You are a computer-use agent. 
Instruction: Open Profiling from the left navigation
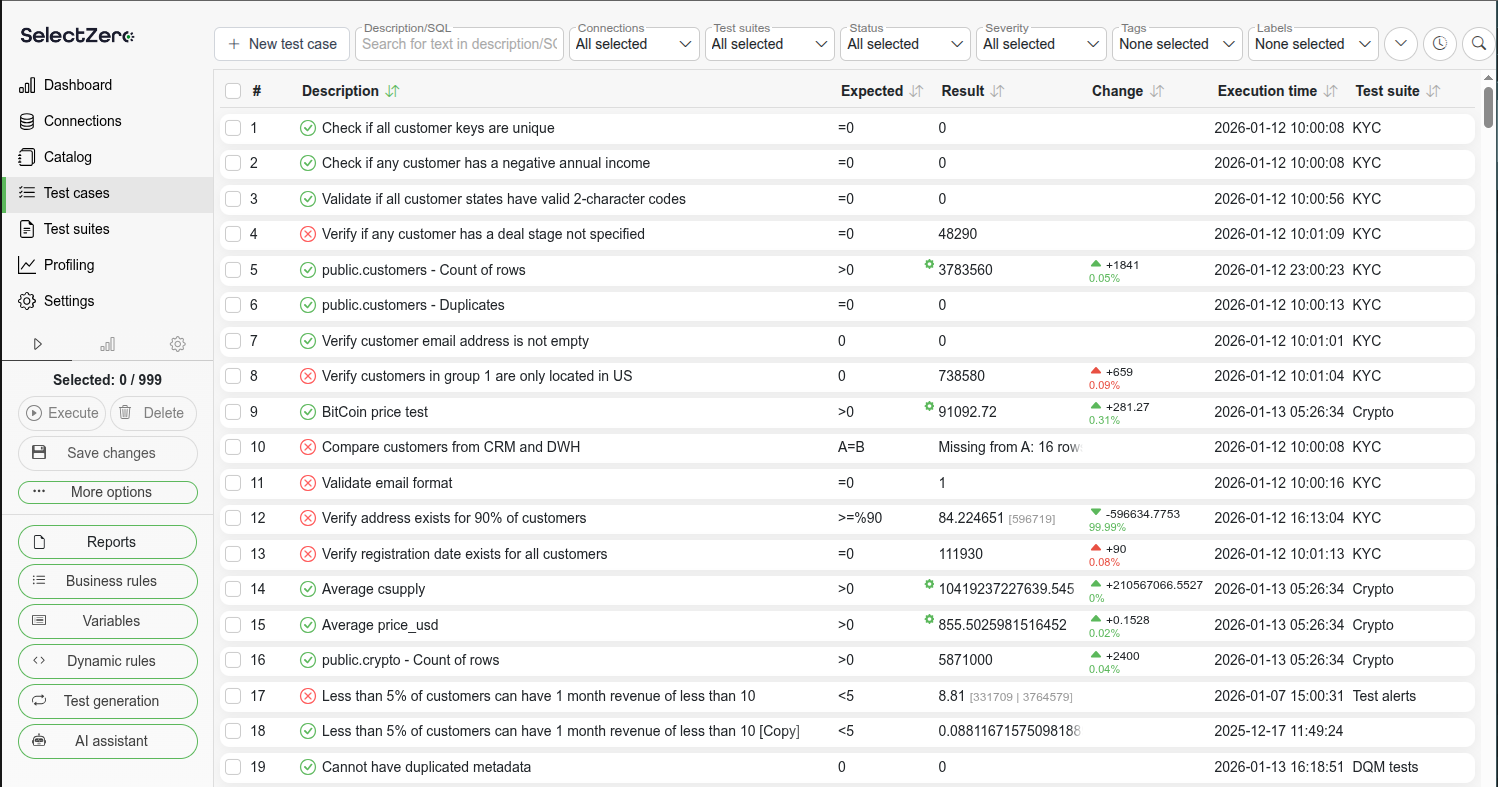68,265
